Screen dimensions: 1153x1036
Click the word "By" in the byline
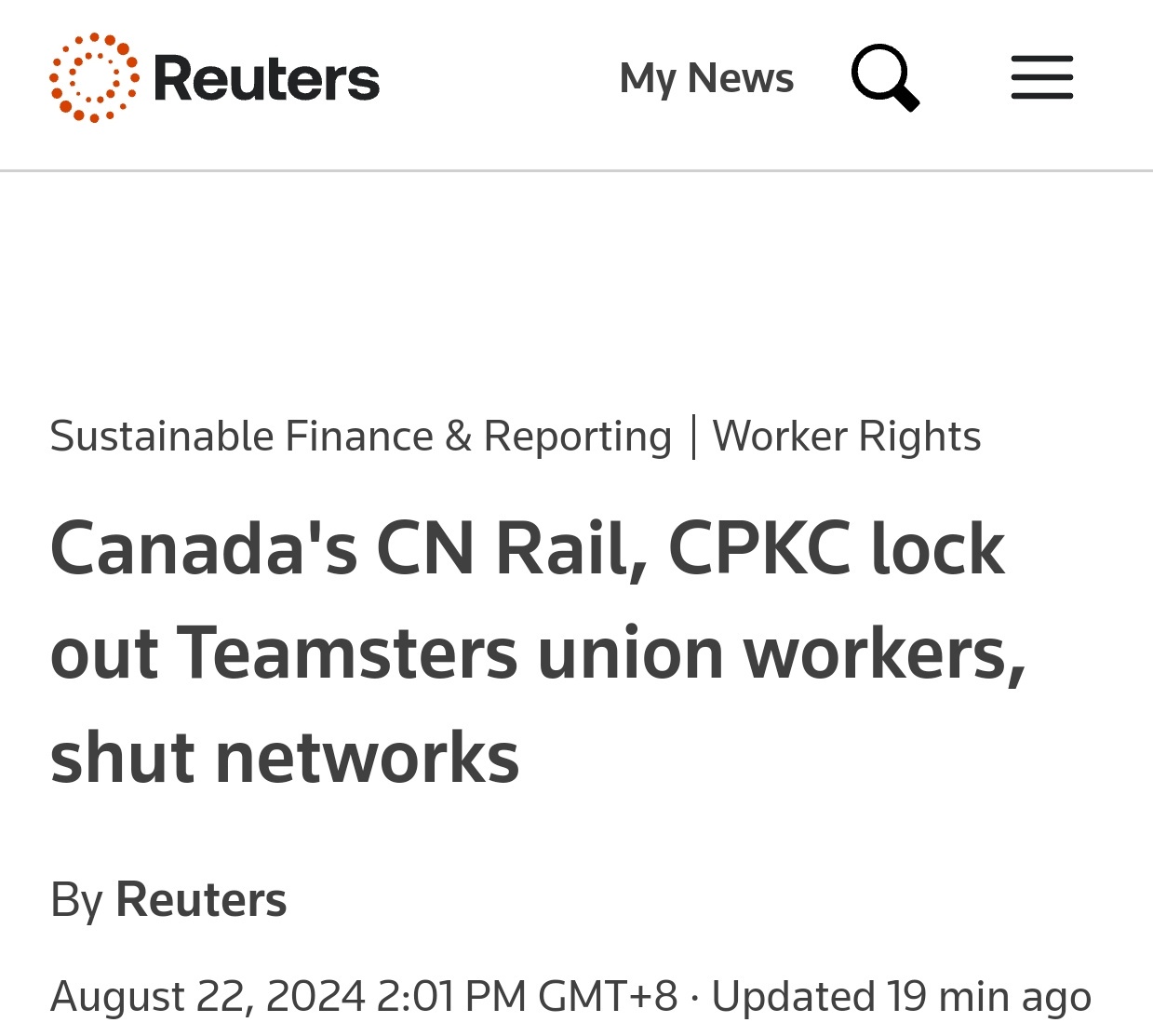click(76, 900)
